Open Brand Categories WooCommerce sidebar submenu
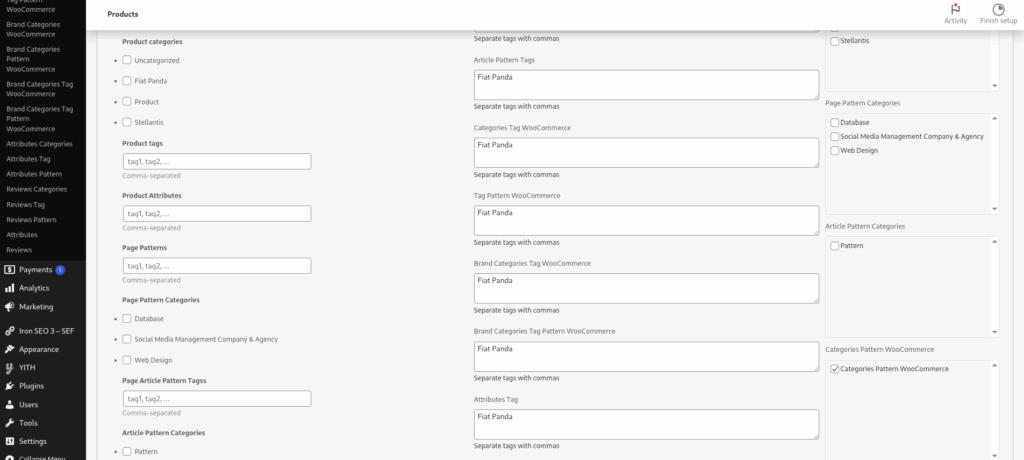Image resolution: width=1024 pixels, height=460 pixels. tap(33, 29)
